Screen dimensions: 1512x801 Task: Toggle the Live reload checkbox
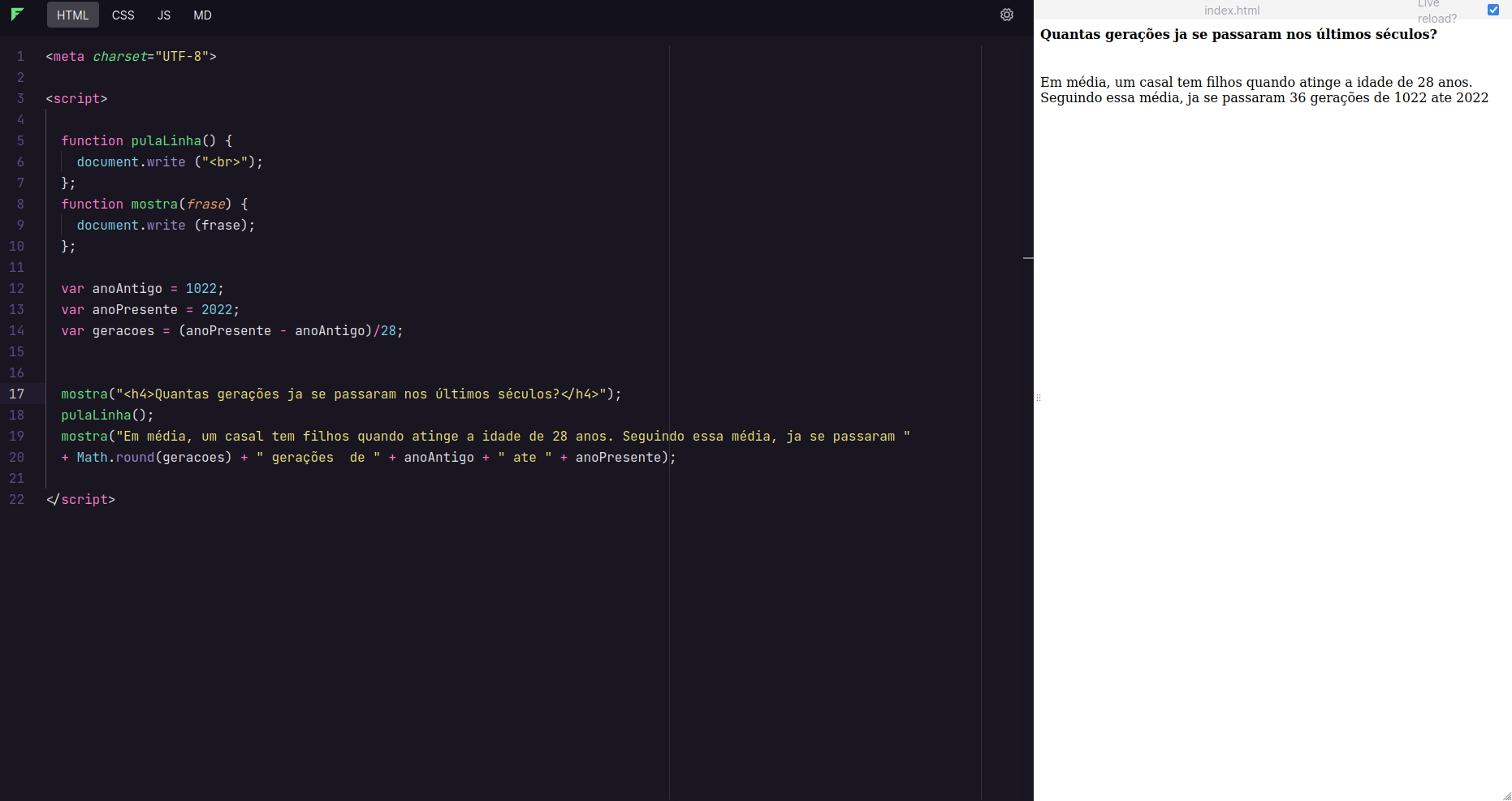1493,10
